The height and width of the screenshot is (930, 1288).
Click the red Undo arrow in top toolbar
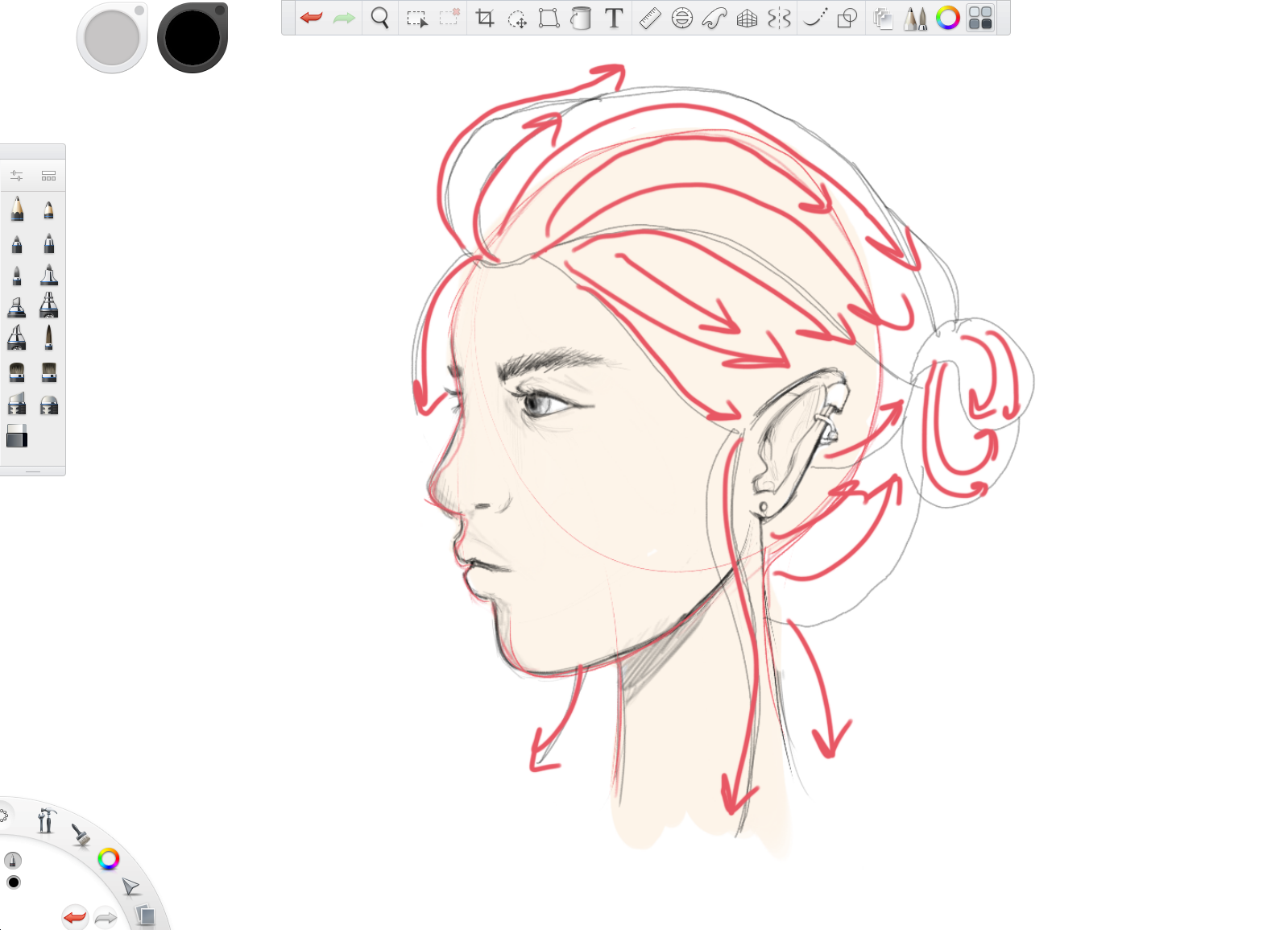pyautogui.click(x=312, y=18)
